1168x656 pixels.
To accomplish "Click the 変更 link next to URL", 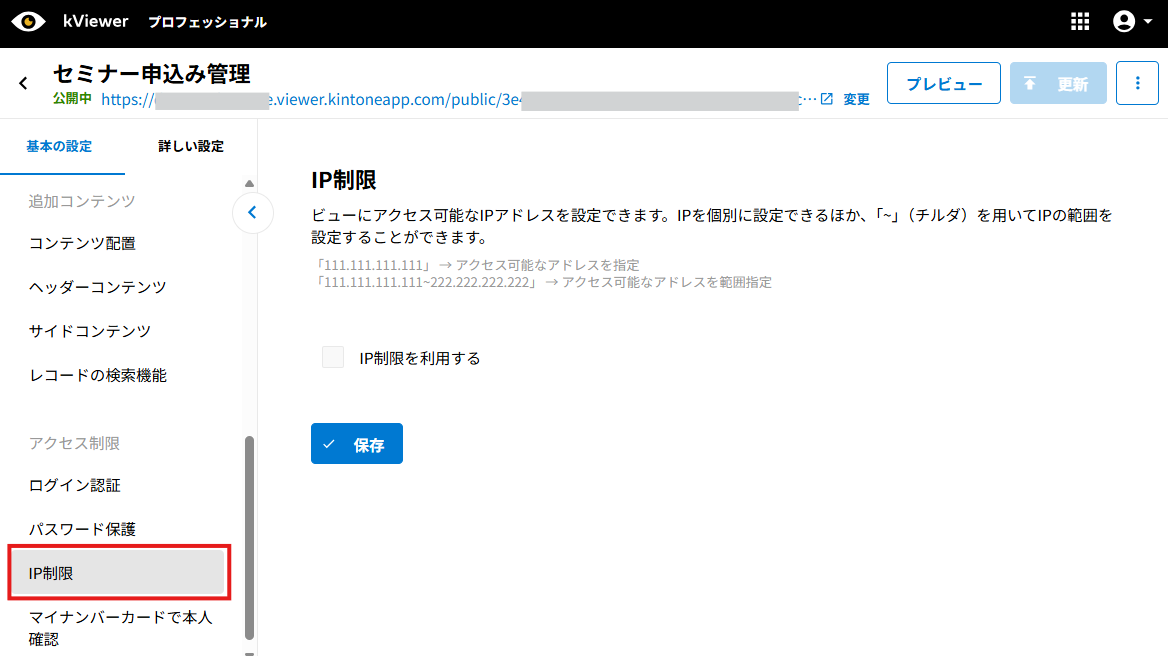I will (x=856, y=99).
